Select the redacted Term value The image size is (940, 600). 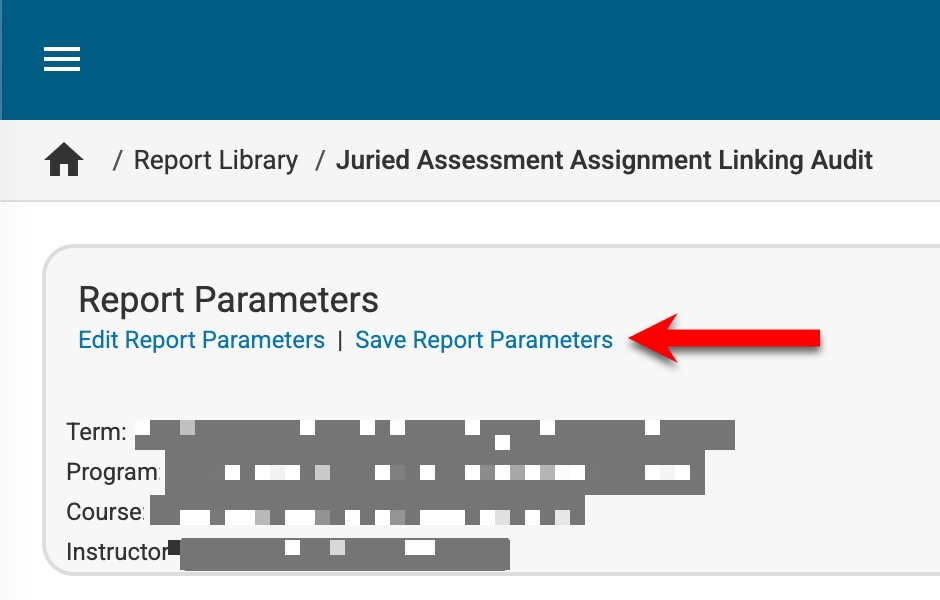coord(435,435)
